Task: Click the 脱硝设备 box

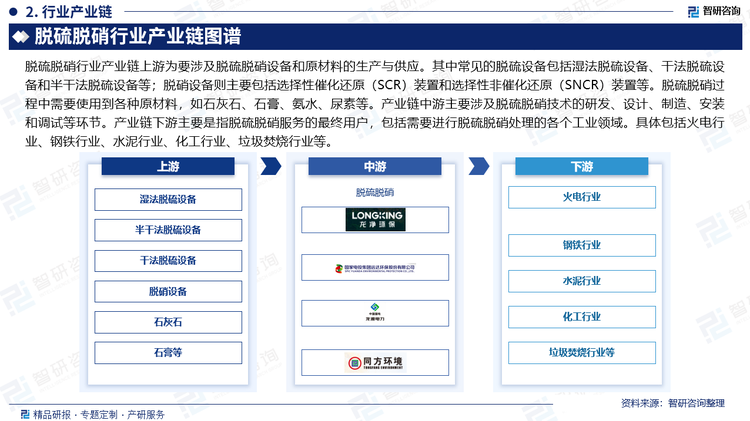Action: click(x=168, y=291)
